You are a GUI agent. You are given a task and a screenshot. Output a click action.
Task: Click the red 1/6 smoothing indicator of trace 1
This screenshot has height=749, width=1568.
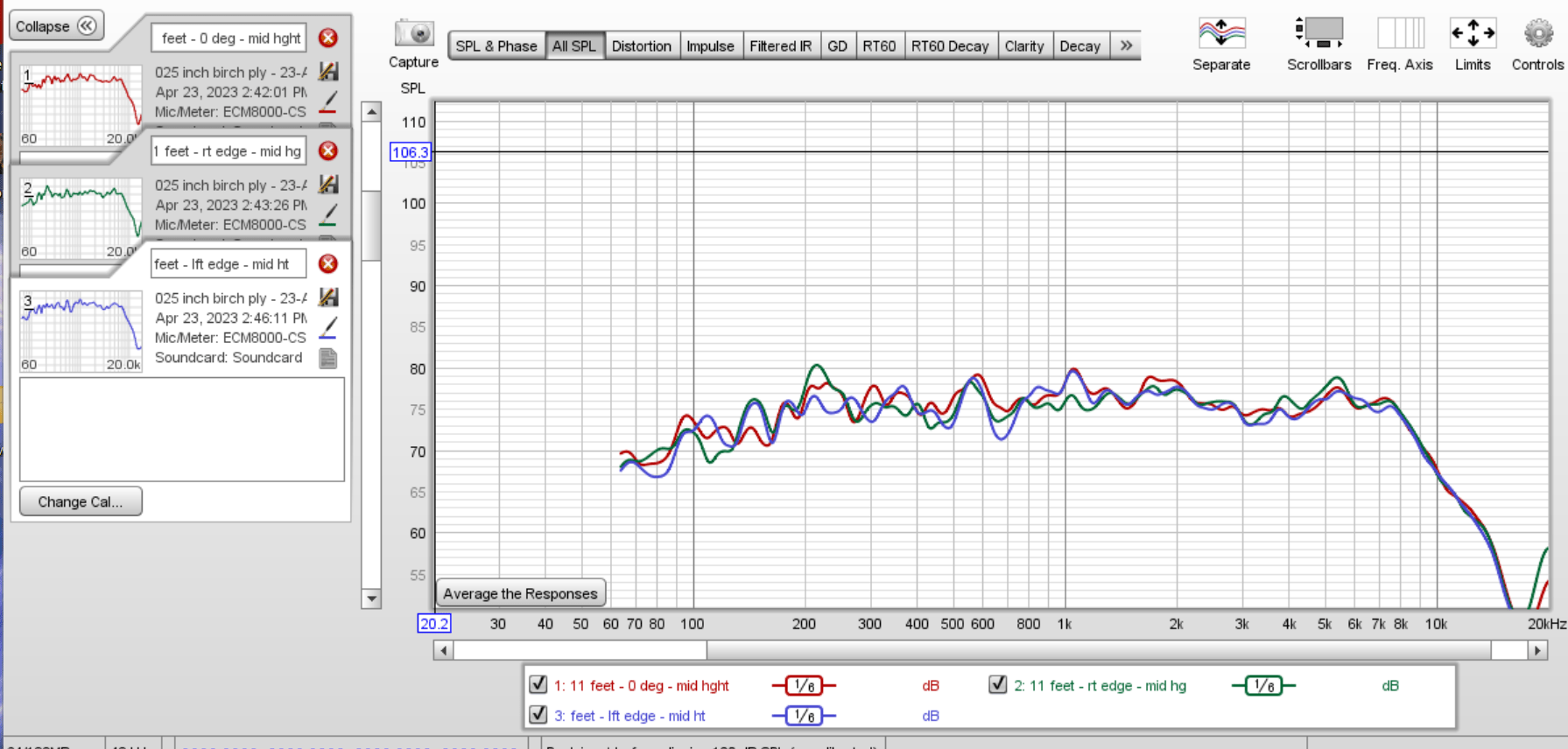[x=804, y=686]
